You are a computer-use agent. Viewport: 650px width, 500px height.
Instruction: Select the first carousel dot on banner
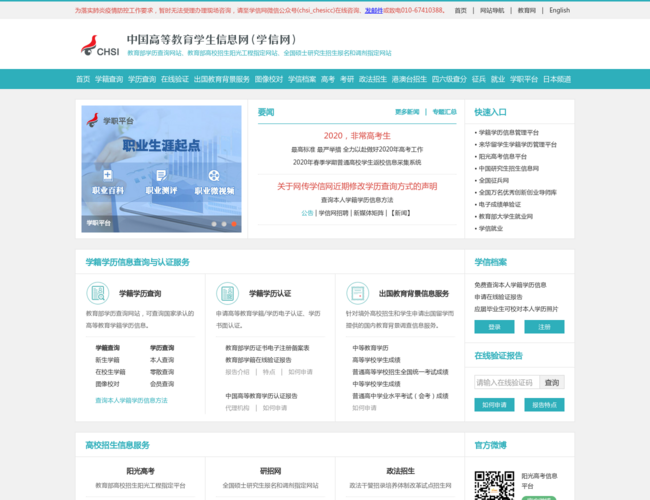tap(214, 224)
